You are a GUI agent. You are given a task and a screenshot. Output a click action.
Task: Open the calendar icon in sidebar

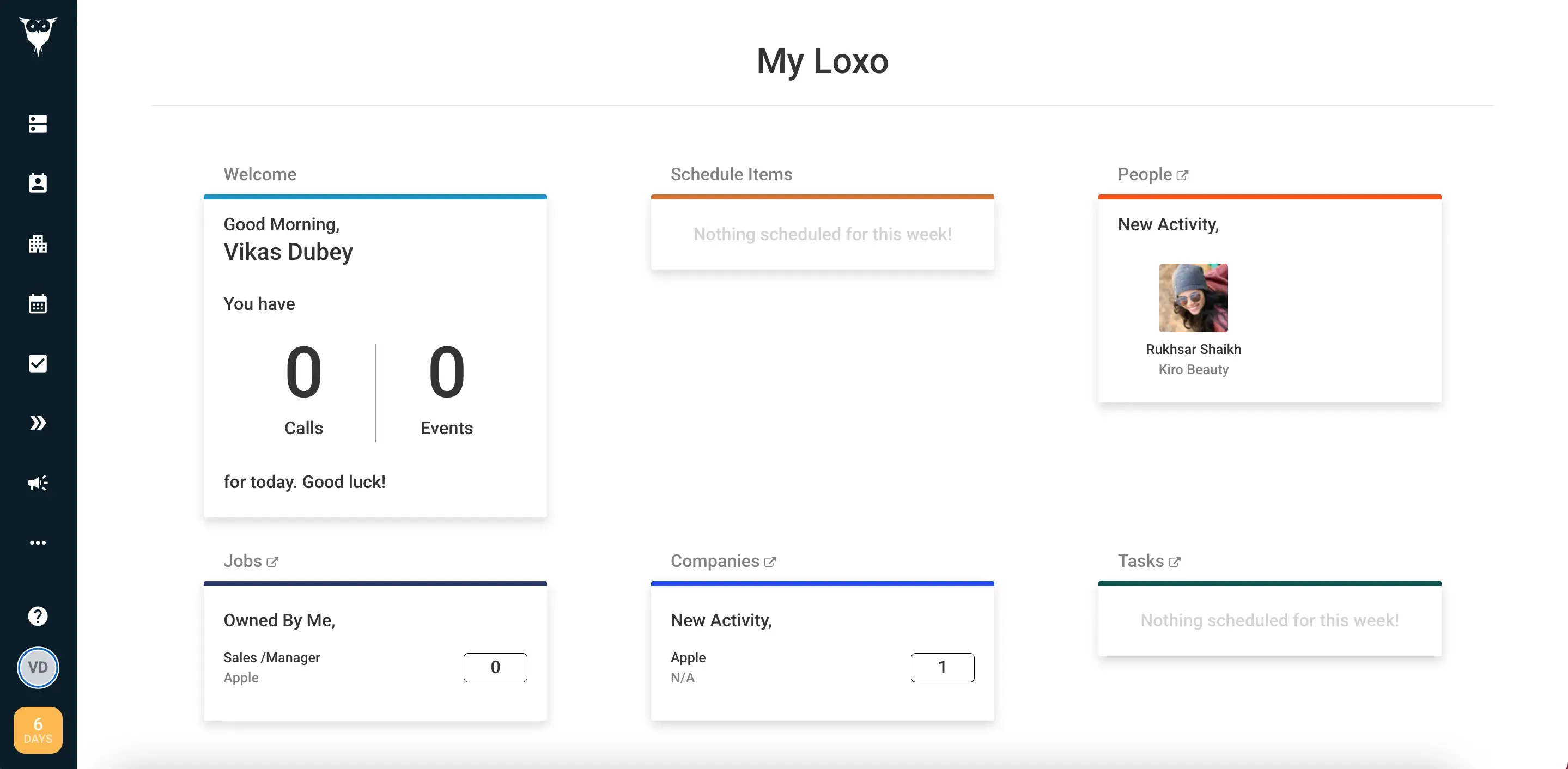[x=38, y=303]
